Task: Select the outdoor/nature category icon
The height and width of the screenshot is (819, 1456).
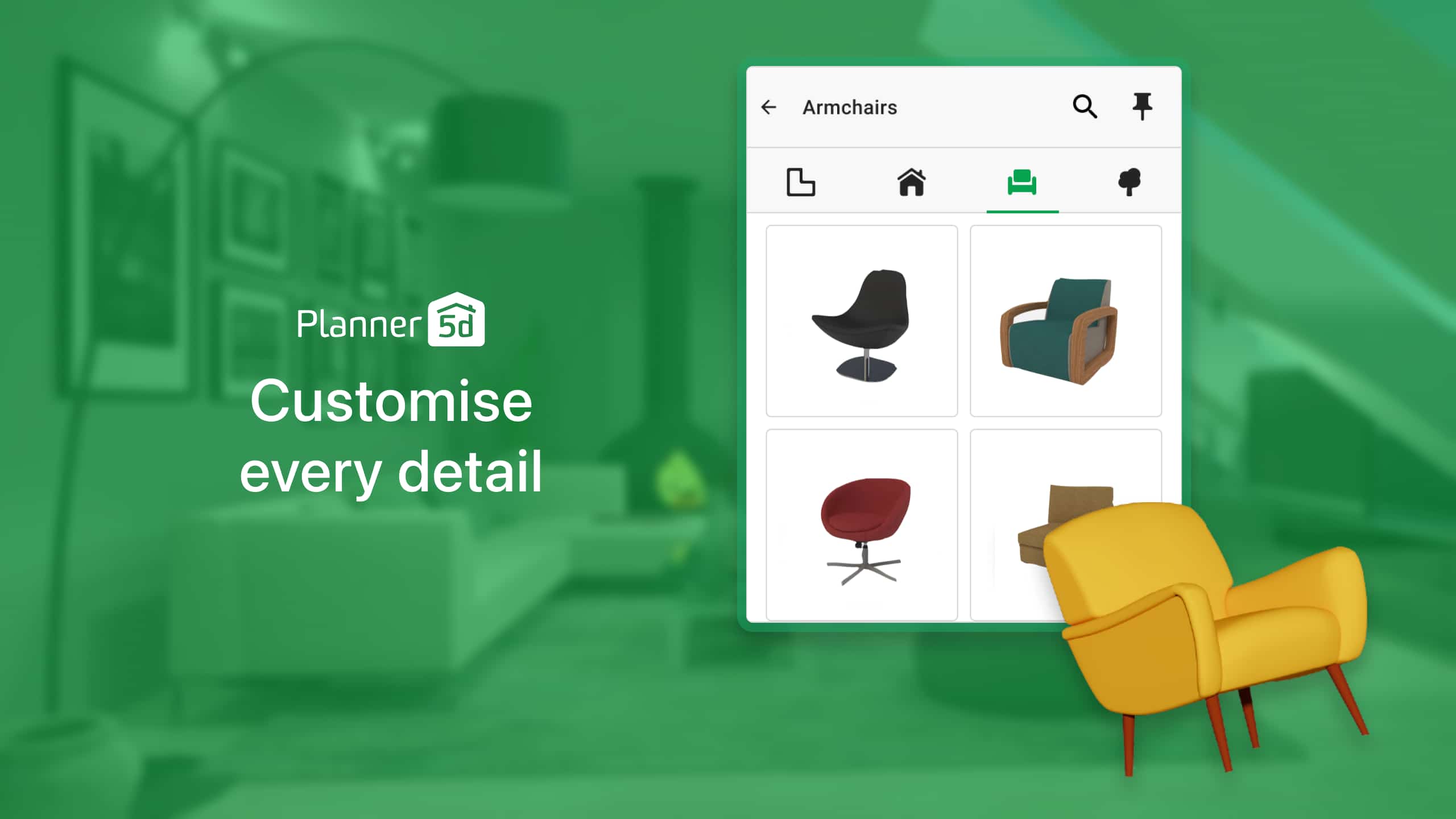Action: pyautogui.click(x=1130, y=182)
